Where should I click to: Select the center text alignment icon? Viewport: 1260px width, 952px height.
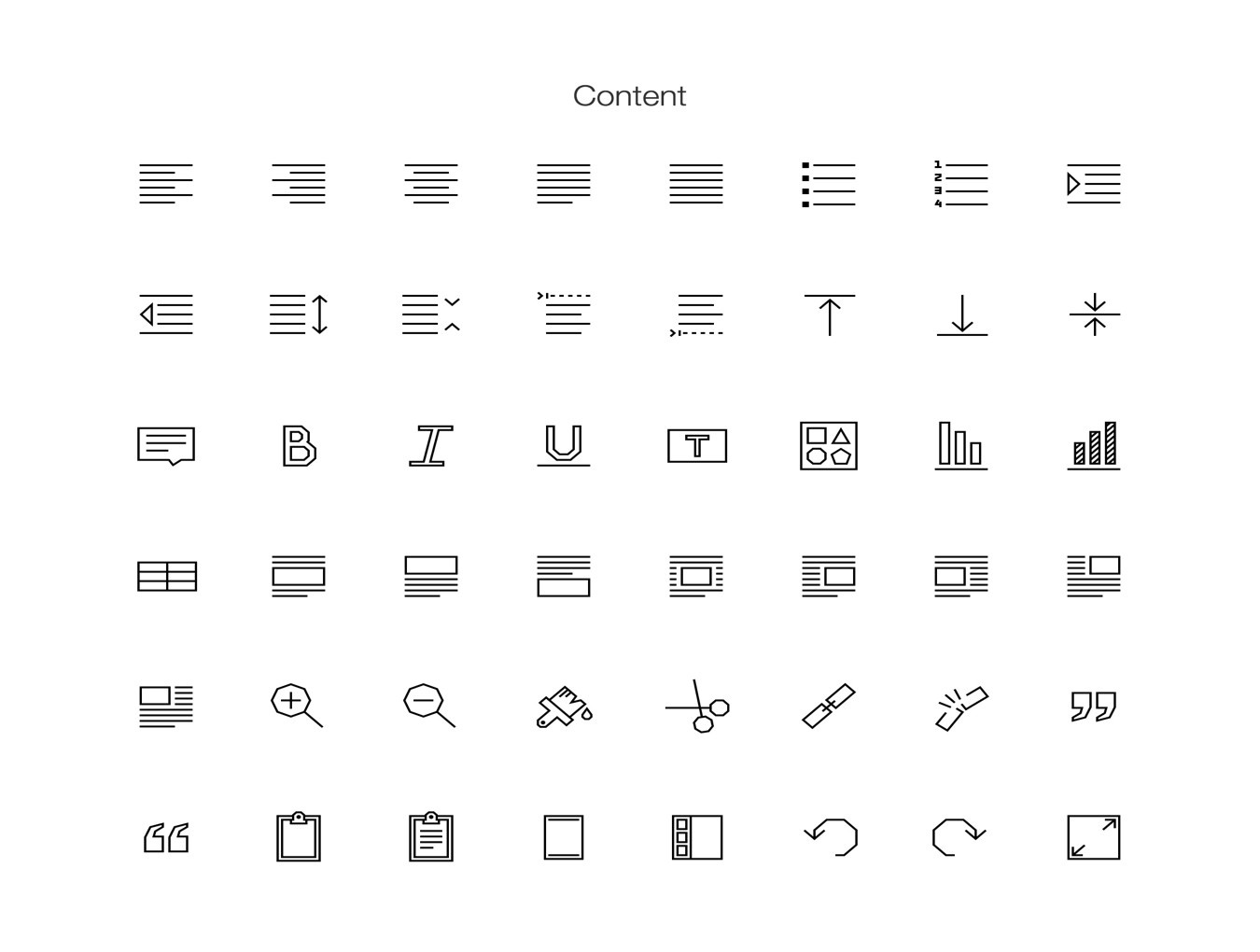[x=431, y=184]
